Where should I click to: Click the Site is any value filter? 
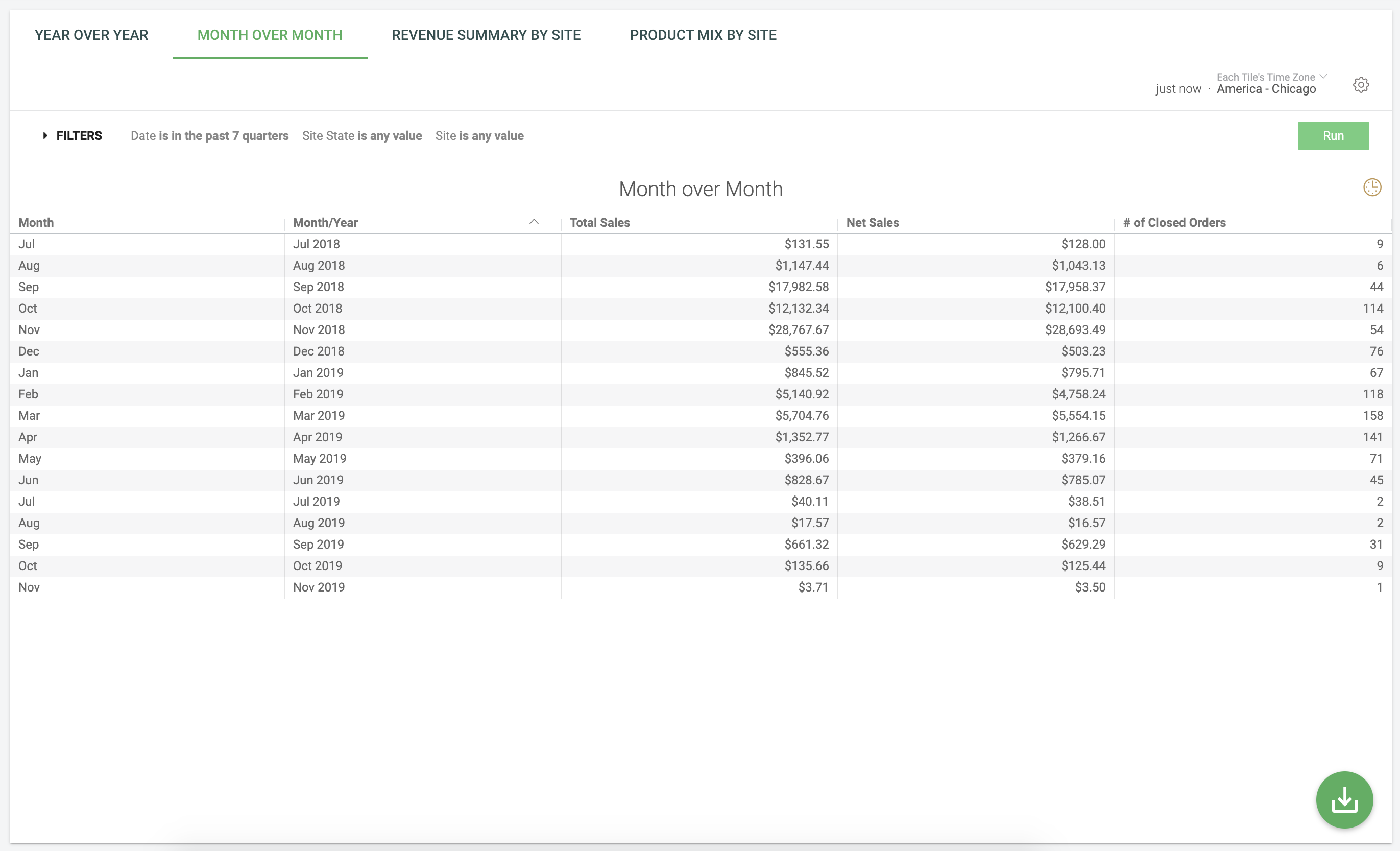[x=479, y=136]
